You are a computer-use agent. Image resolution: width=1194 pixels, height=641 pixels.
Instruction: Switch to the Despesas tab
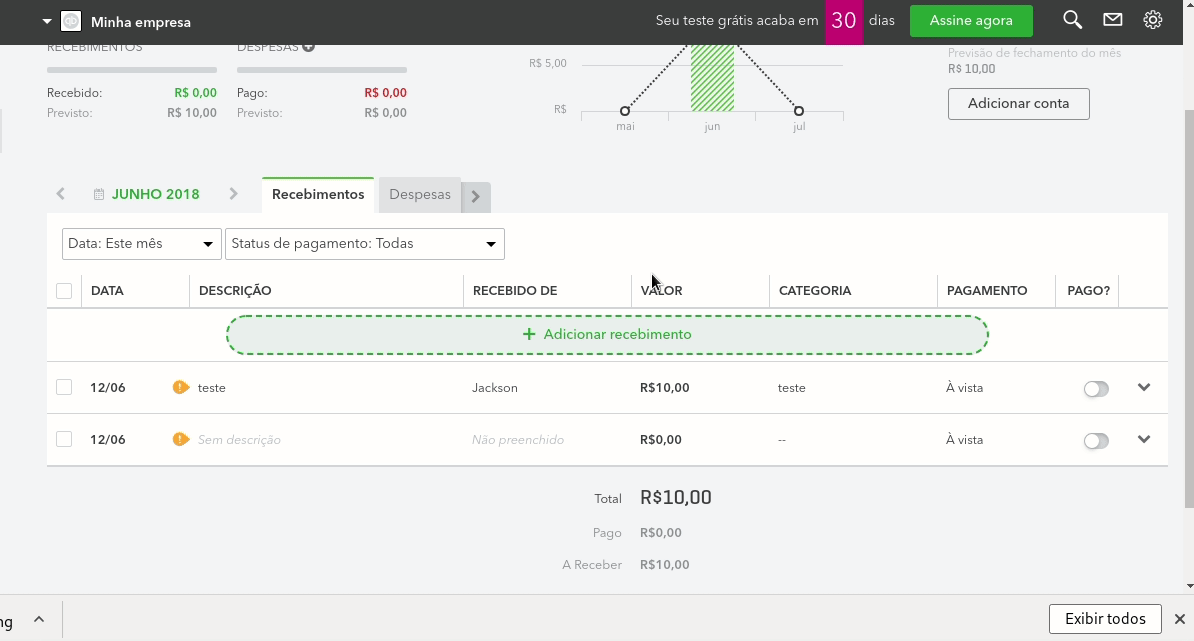click(x=420, y=194)
